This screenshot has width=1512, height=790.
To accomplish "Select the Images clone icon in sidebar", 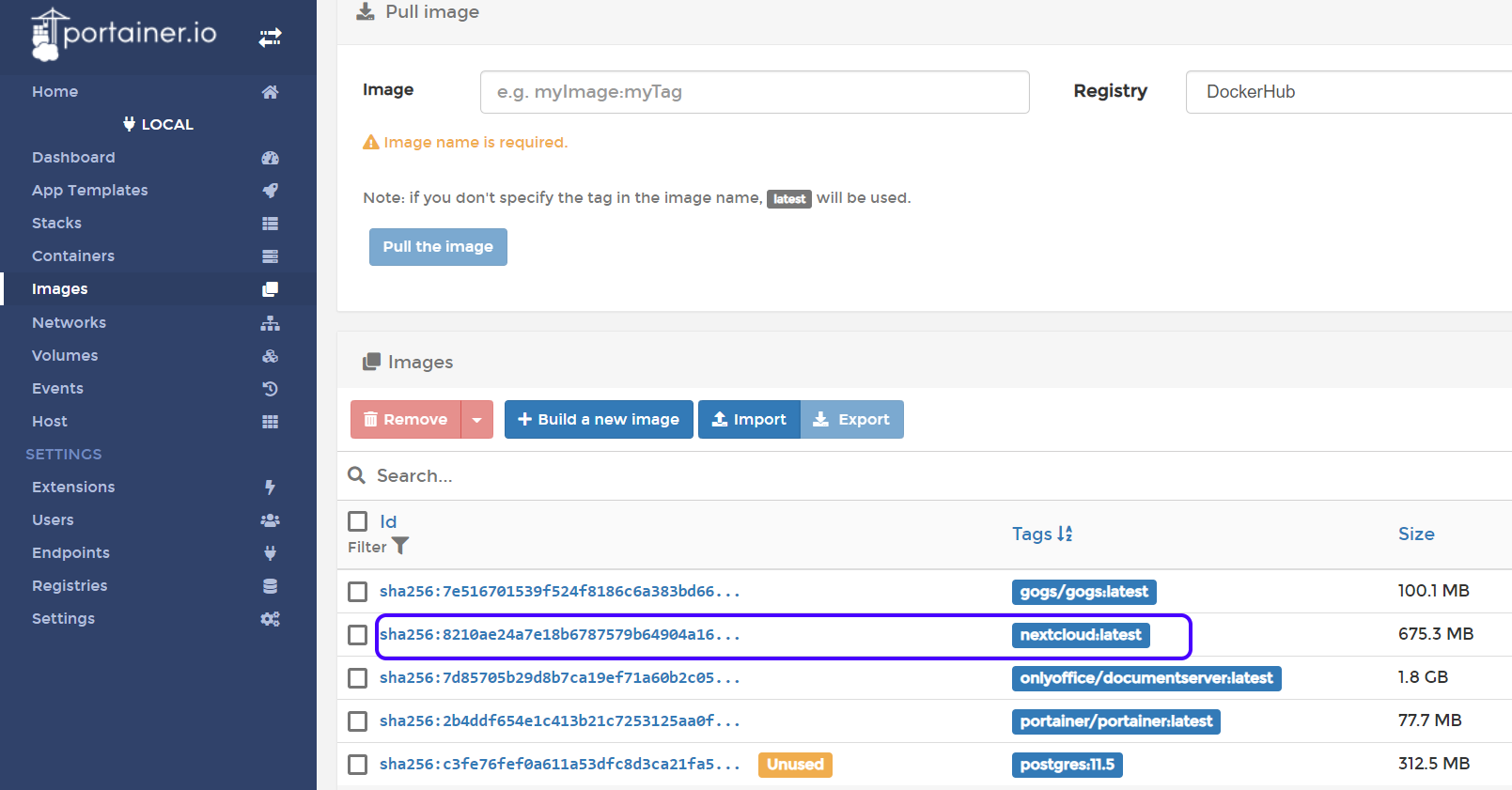I will coord(271,289).
